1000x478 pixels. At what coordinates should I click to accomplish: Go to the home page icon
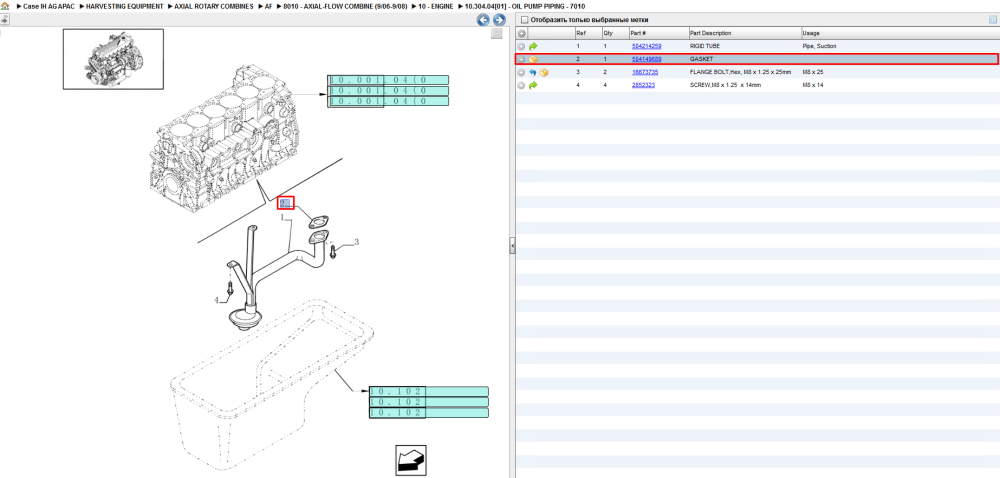point(4,6)
